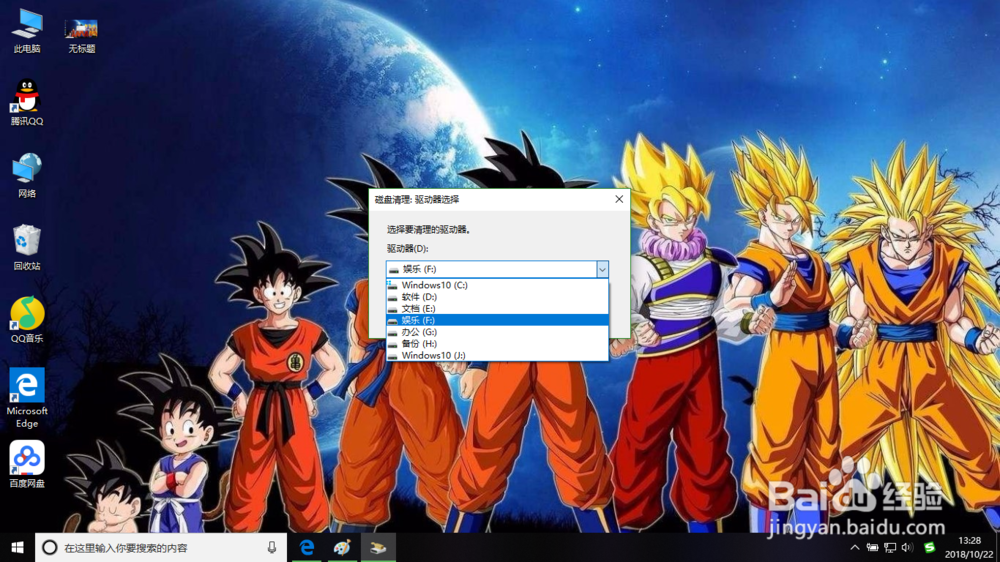This screenshot has height=562, width=1000.
Task: Open Microsoft Edge desktop shortcut
Action: (27, 397)
